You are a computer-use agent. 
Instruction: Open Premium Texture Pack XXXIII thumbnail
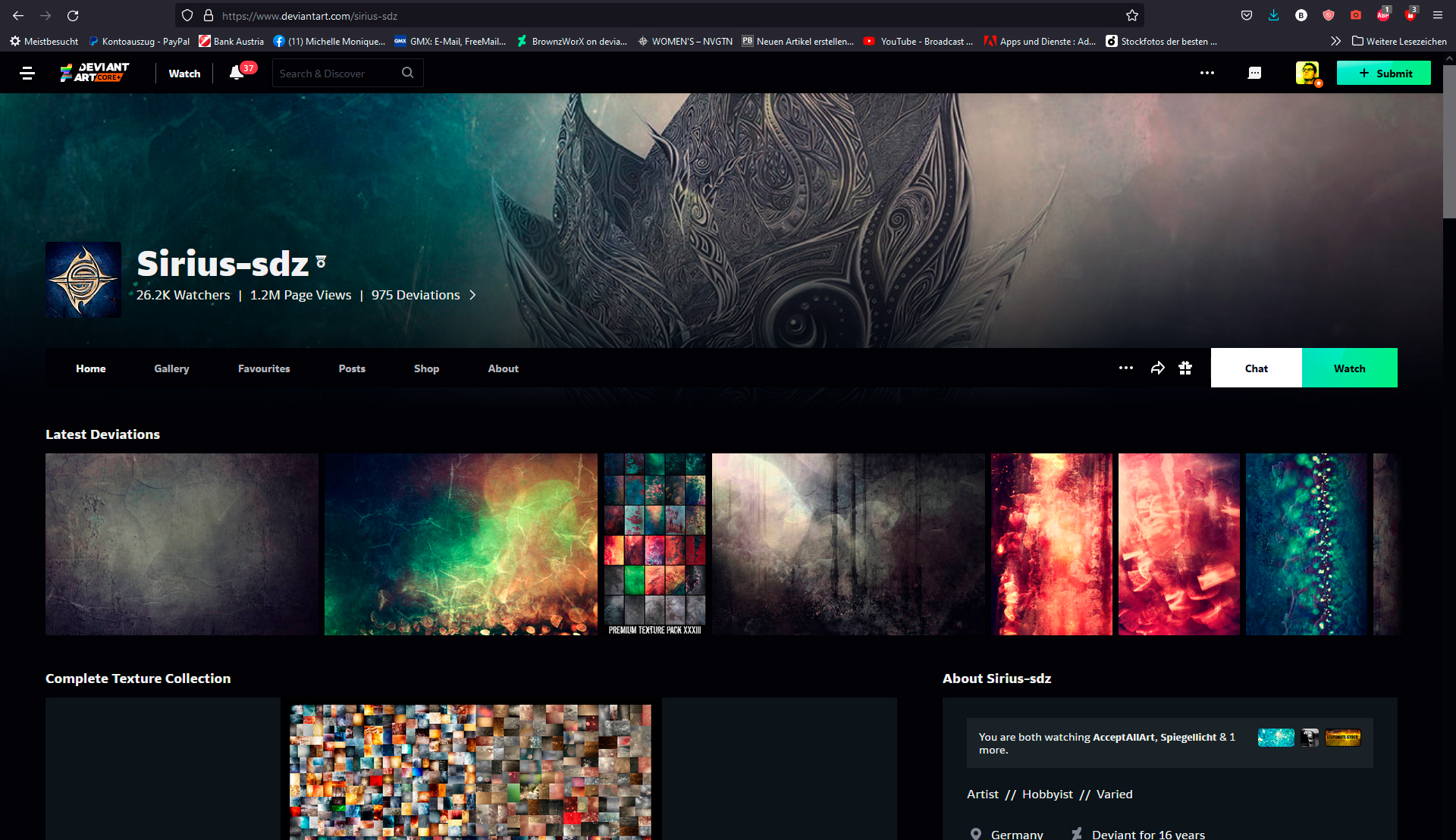(654, 544)
